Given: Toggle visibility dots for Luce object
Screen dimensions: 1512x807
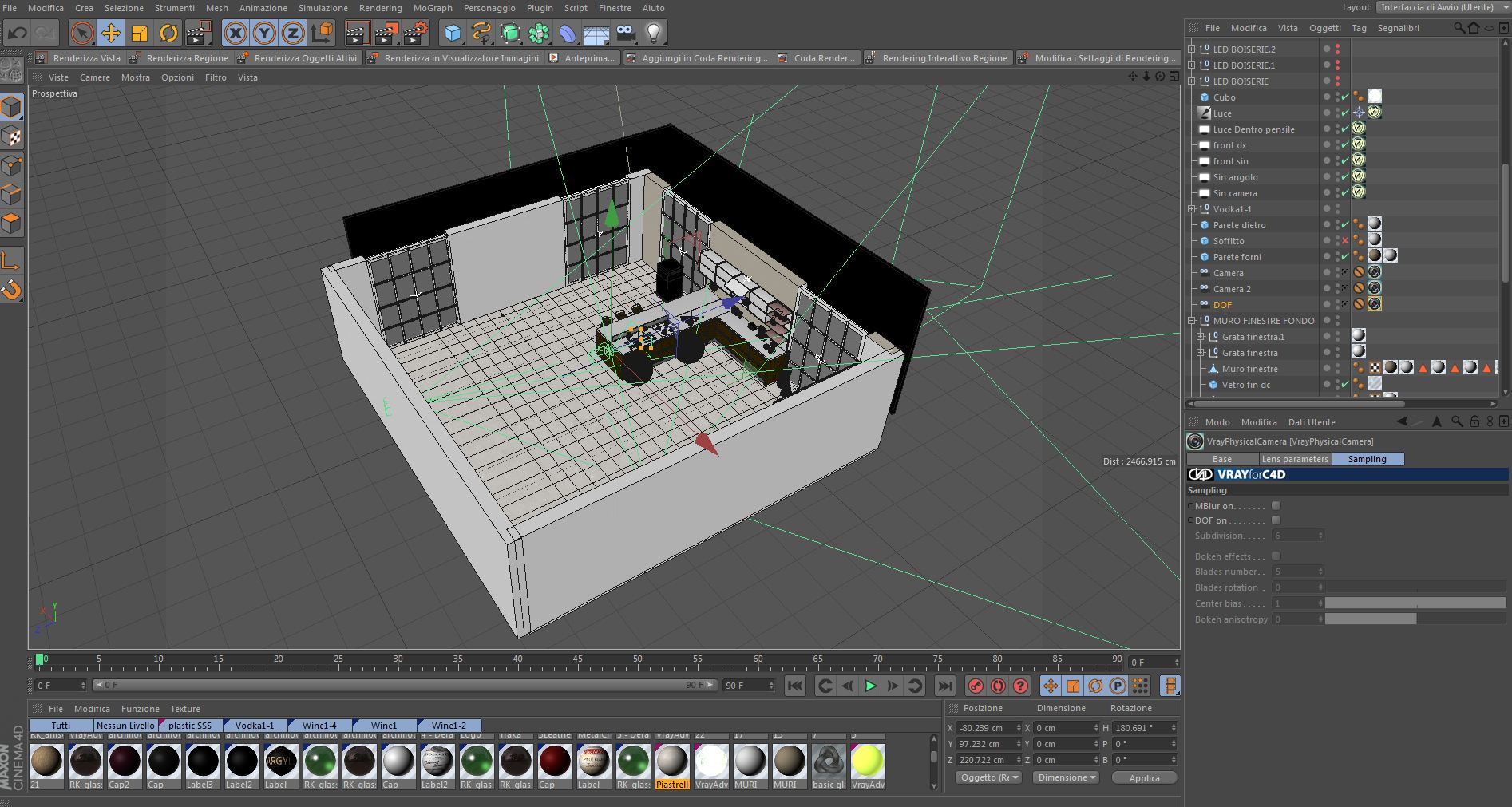Looking at the screenshot, I should point(1337,113).
